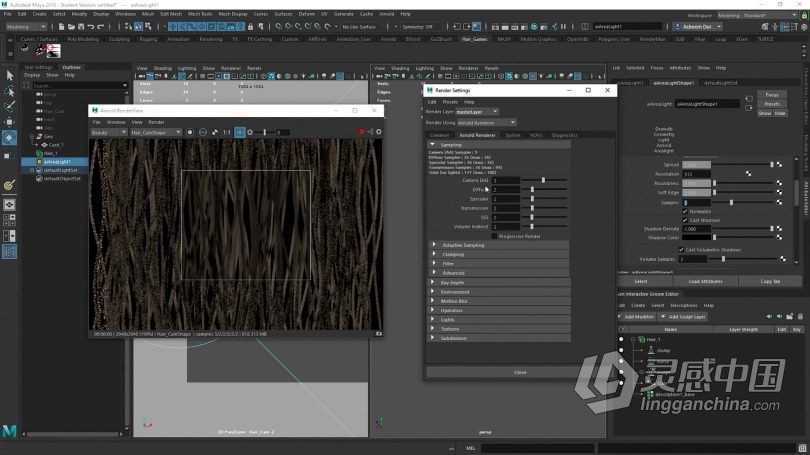The width and height of the screenshot is (810, 455).
Task: Click the white circle icon in RenderView toolbar
Action: click(190, 133)
